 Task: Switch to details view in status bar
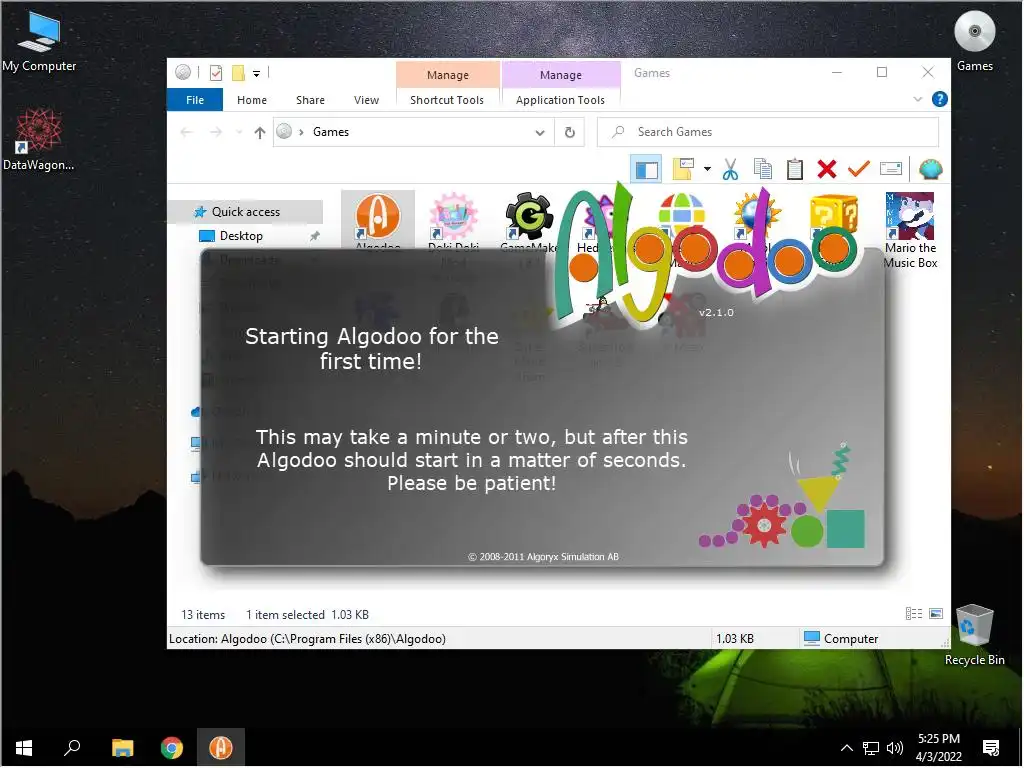[x=914, y=614]
